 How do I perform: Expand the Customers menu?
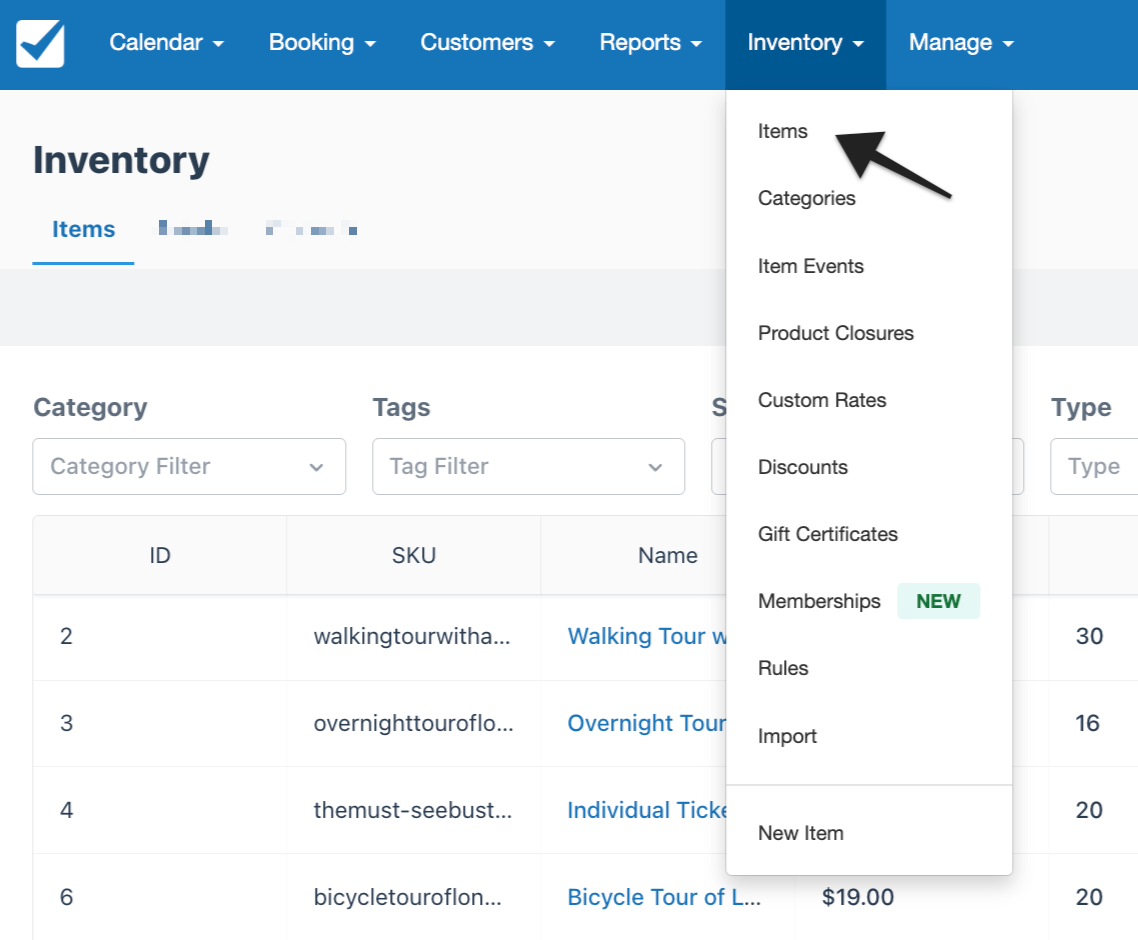coord(487,43)
